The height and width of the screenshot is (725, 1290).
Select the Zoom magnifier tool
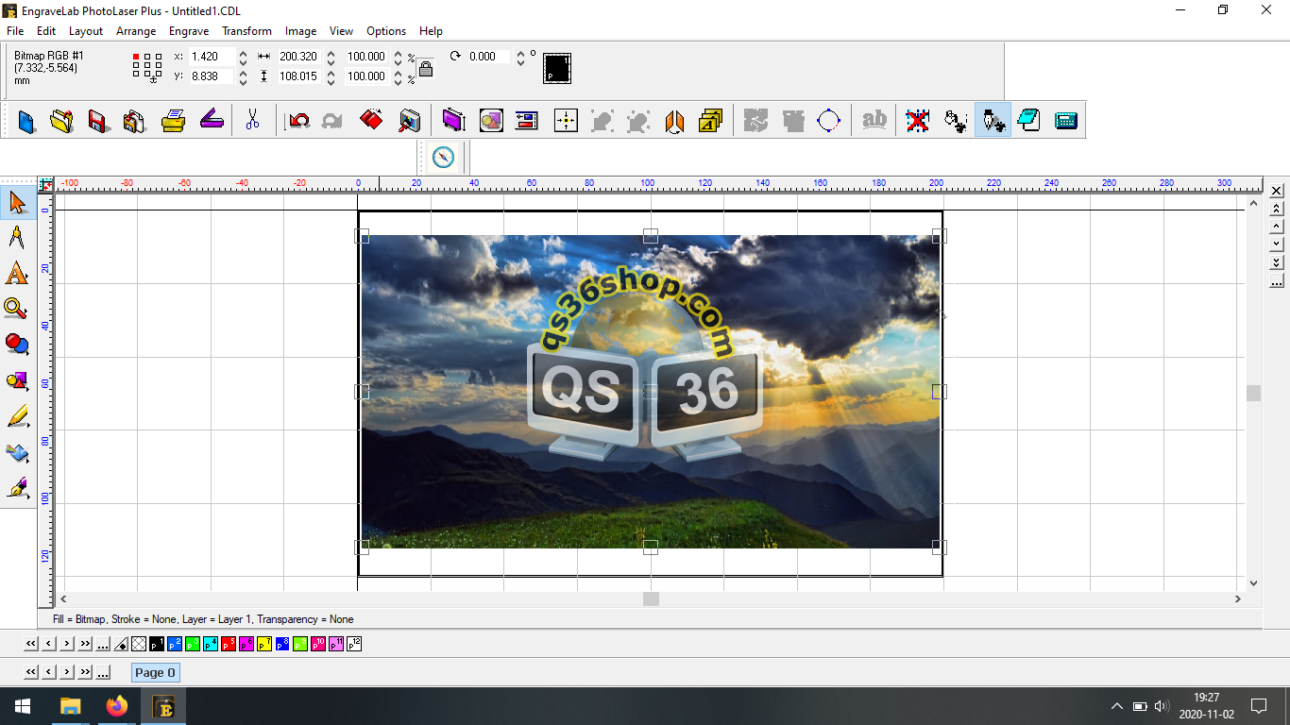[x=17, y=309]
